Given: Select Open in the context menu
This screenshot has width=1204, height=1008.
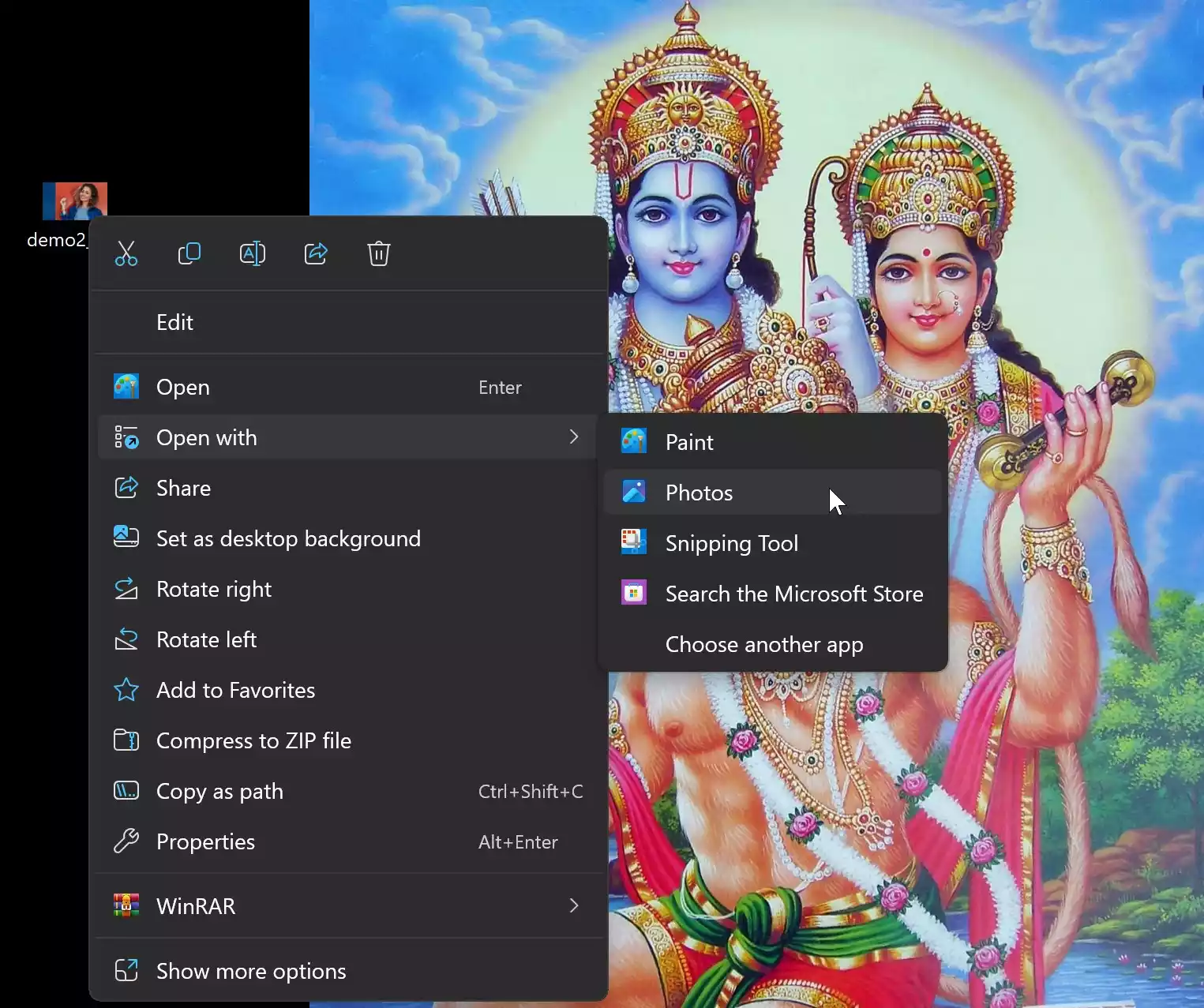Looking at the screenshot, I should pos(348,387).
